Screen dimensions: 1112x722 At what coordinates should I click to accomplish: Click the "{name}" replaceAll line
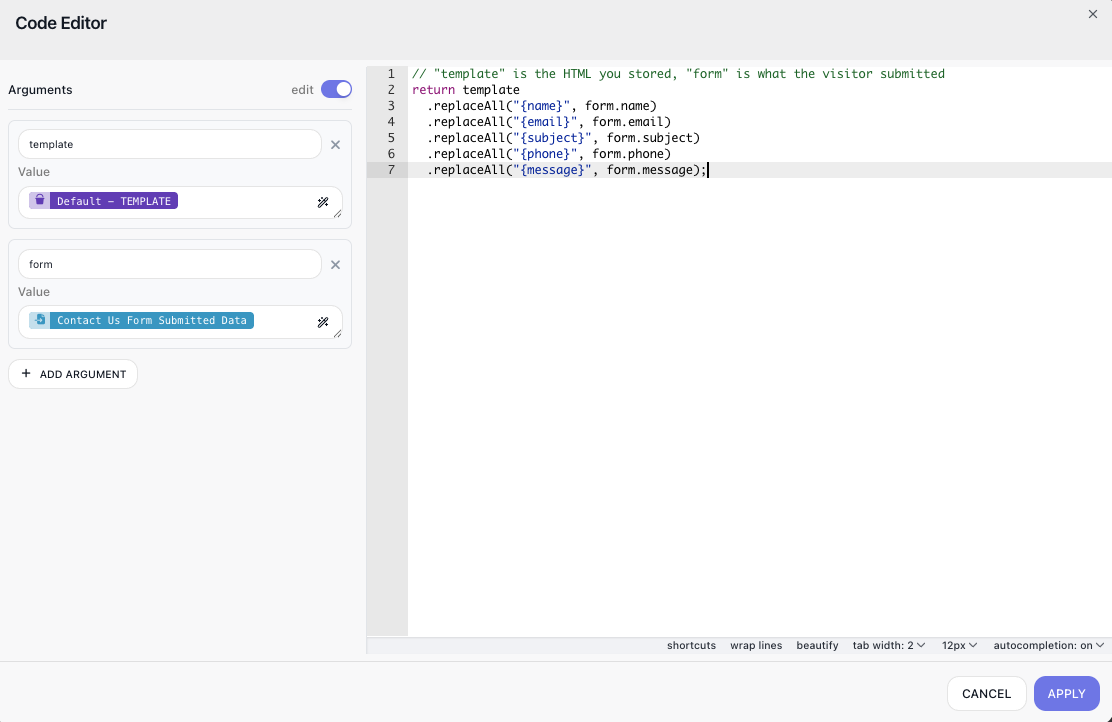542,106
